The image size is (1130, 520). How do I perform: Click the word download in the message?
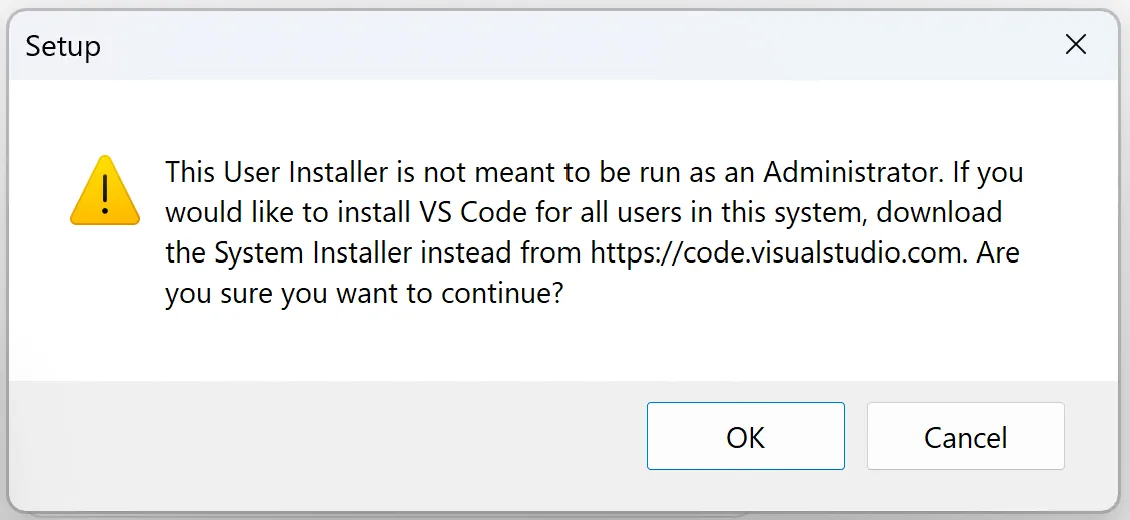coord(938,213)
